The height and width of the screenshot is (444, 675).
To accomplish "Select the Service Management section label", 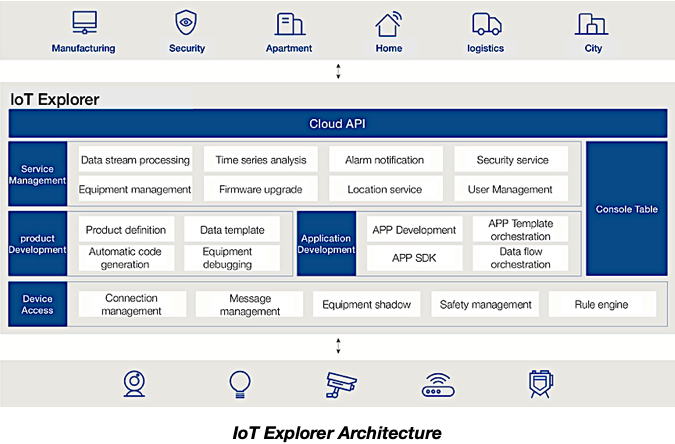I will pos(38,174).
